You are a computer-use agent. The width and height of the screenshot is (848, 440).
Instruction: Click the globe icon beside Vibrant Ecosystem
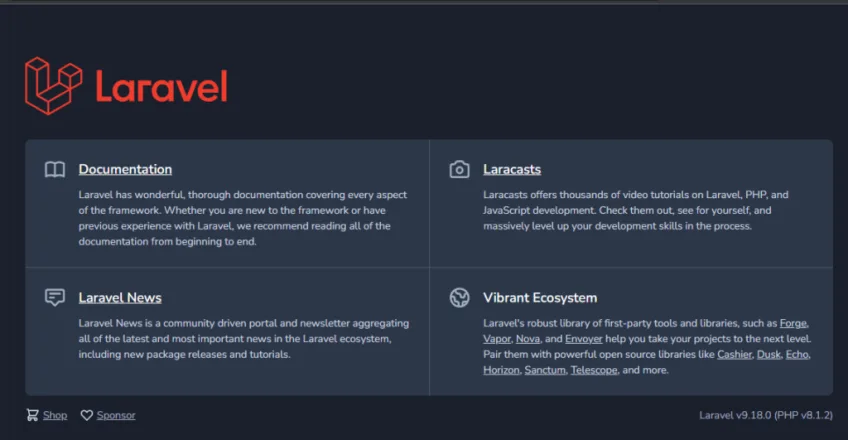tap(459, 297)
